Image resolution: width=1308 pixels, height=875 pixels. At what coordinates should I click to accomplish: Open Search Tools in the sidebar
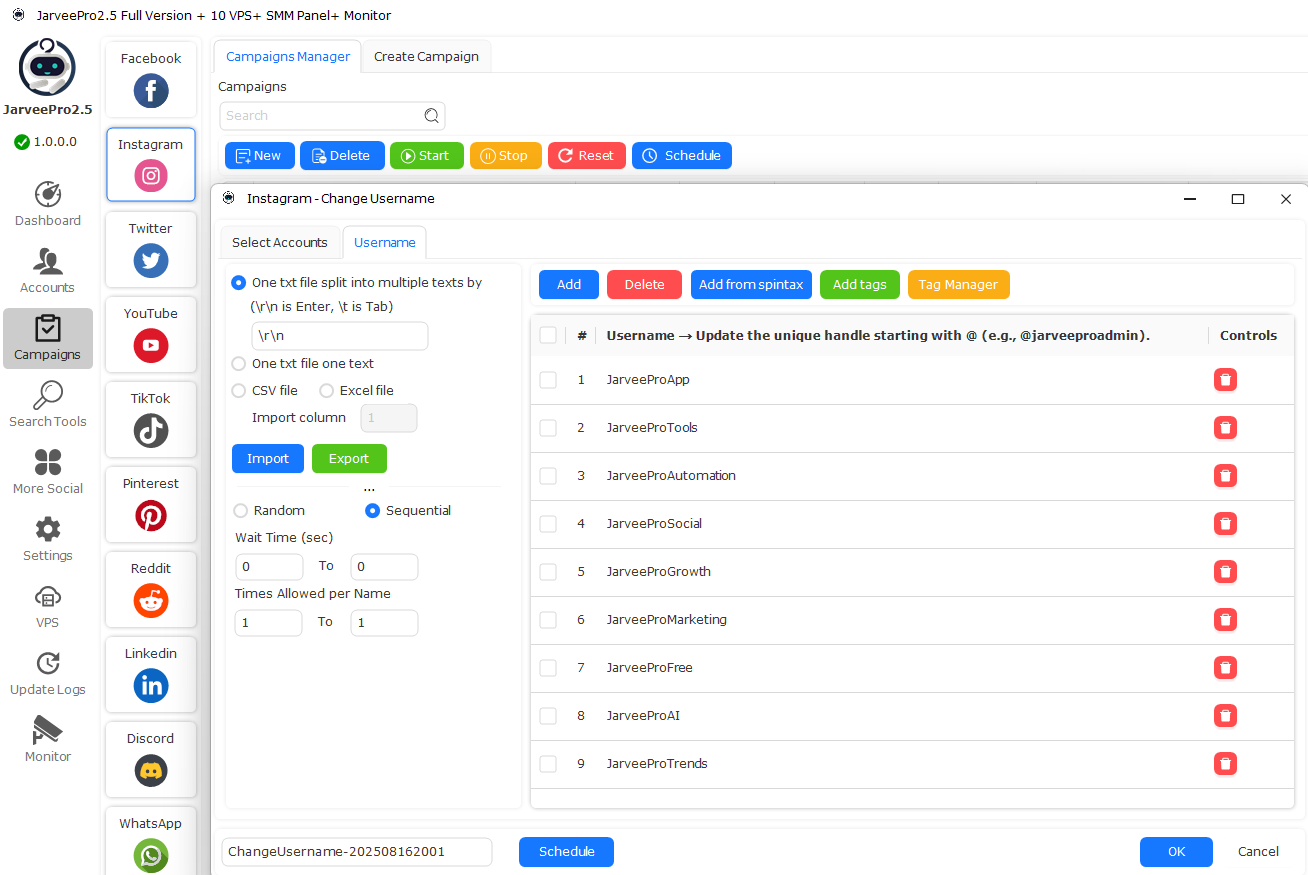pyautogui.click(x=48, y=405)
